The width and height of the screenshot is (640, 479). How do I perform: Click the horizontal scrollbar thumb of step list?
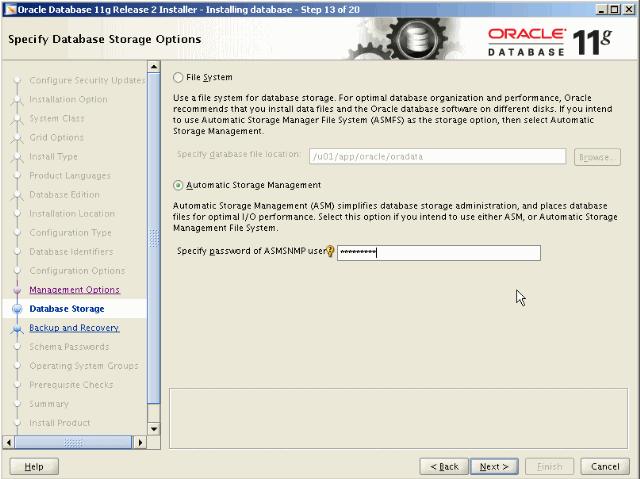pos(73,442)
